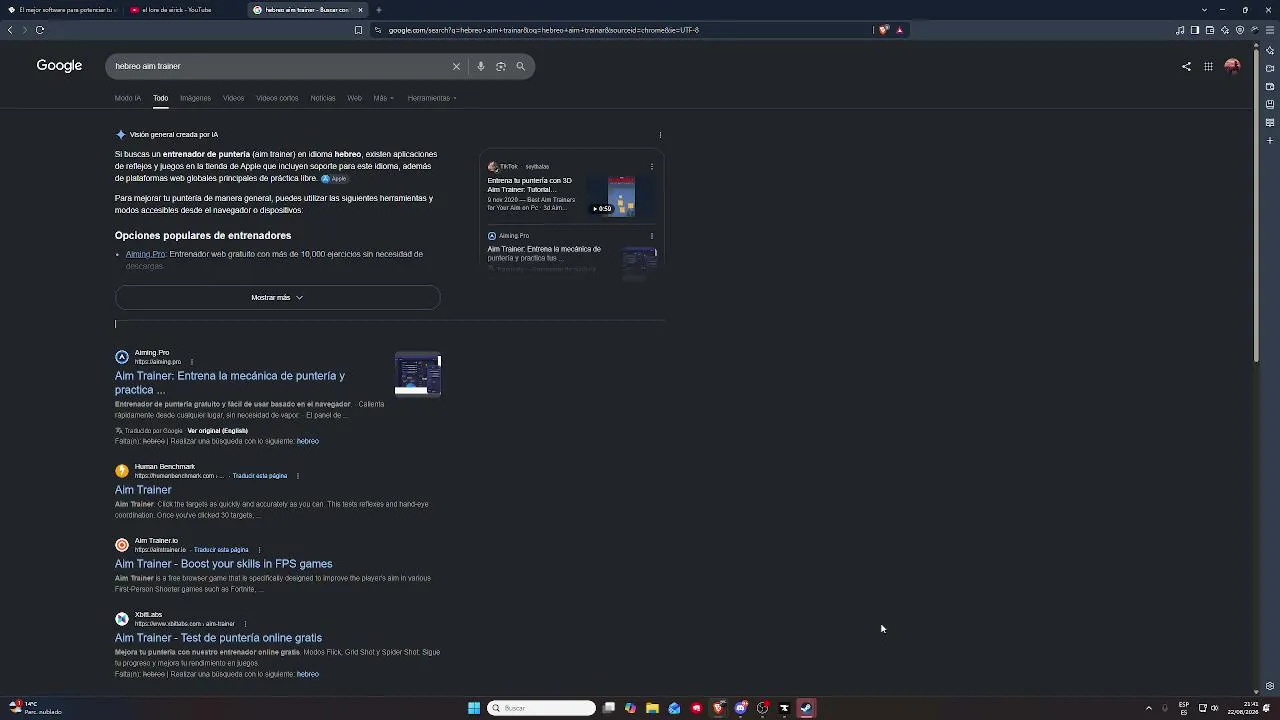1280x720 pixels.
Task: Open Task View from the taskbar
Action: click(609, 708)
